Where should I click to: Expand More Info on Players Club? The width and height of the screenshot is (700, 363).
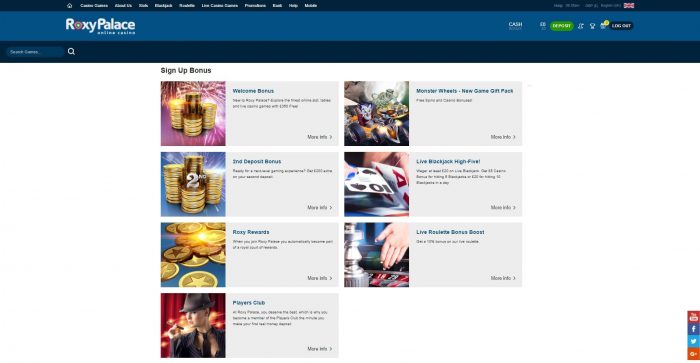320,349
